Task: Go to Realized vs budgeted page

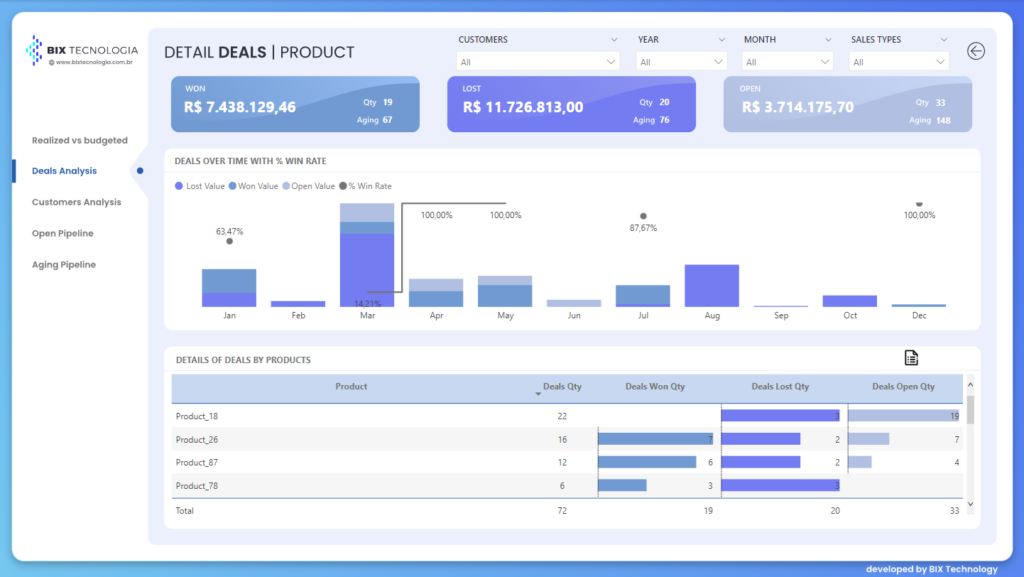Action: (x=80, y=141)
